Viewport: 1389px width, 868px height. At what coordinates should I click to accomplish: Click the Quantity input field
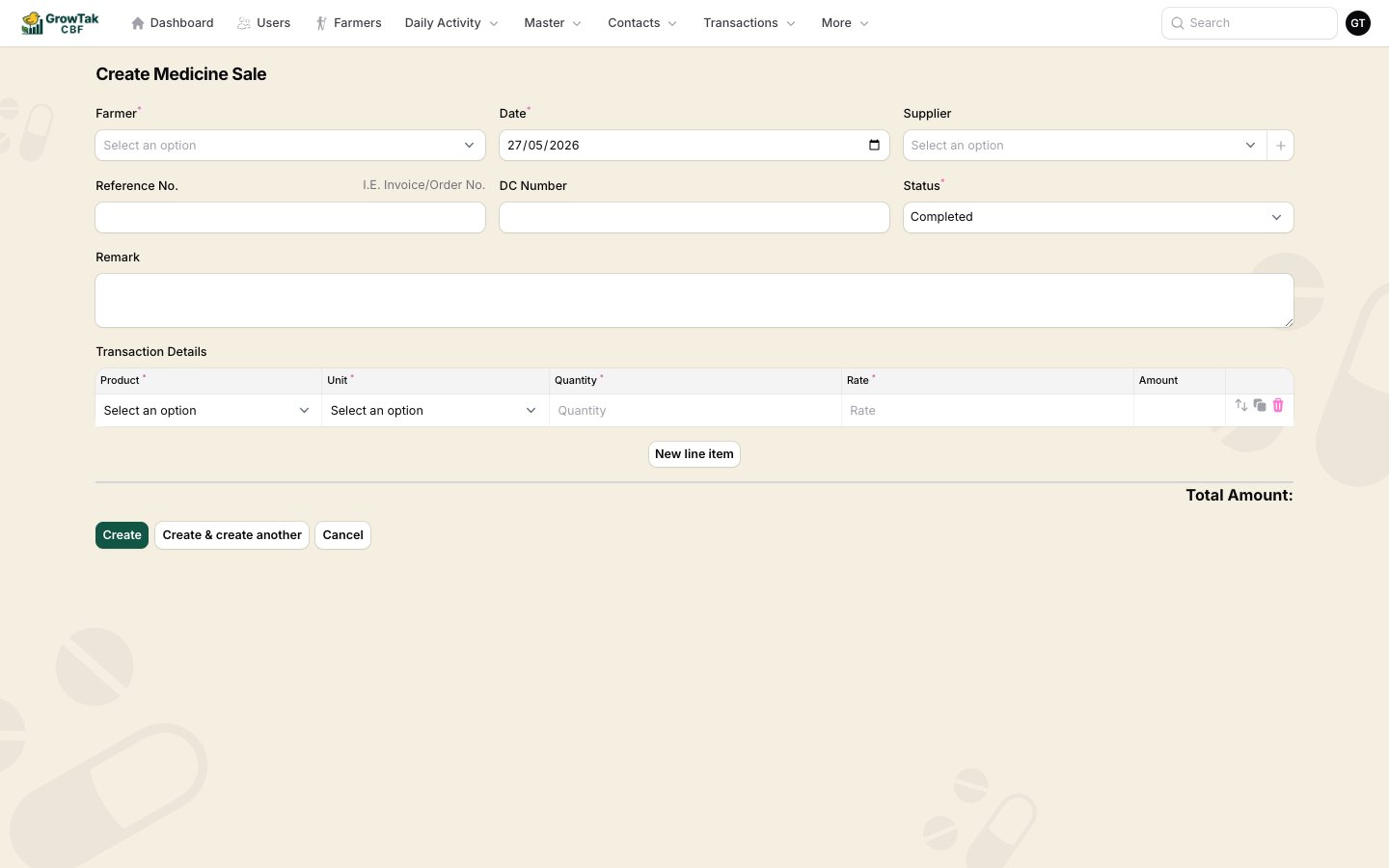click(694, 411)
